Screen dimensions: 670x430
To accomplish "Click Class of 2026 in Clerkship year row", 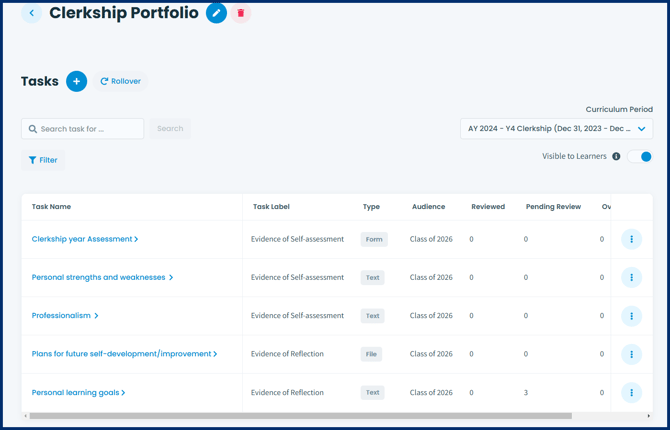I will tap(431, 239).
